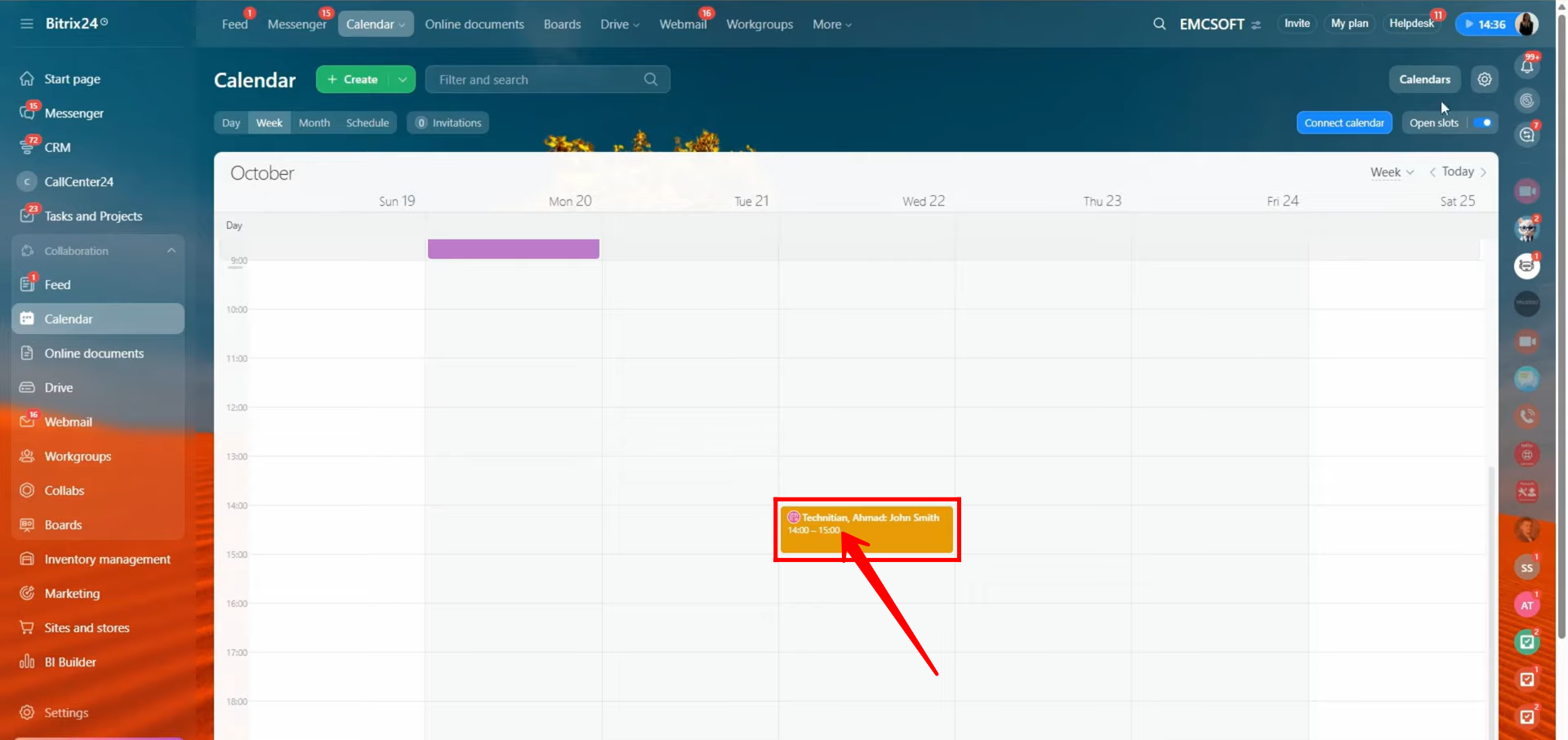Click the top bar search magnifier
Screen dimensions: 1568x740
pos(1159,24)
